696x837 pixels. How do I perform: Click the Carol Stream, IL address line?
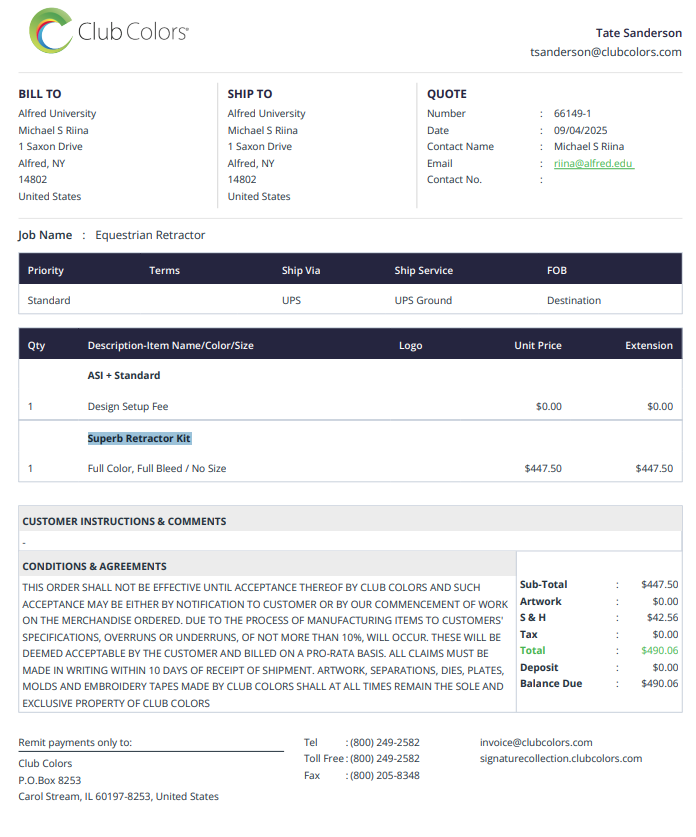pyautogui.click(x=118, y=796)
